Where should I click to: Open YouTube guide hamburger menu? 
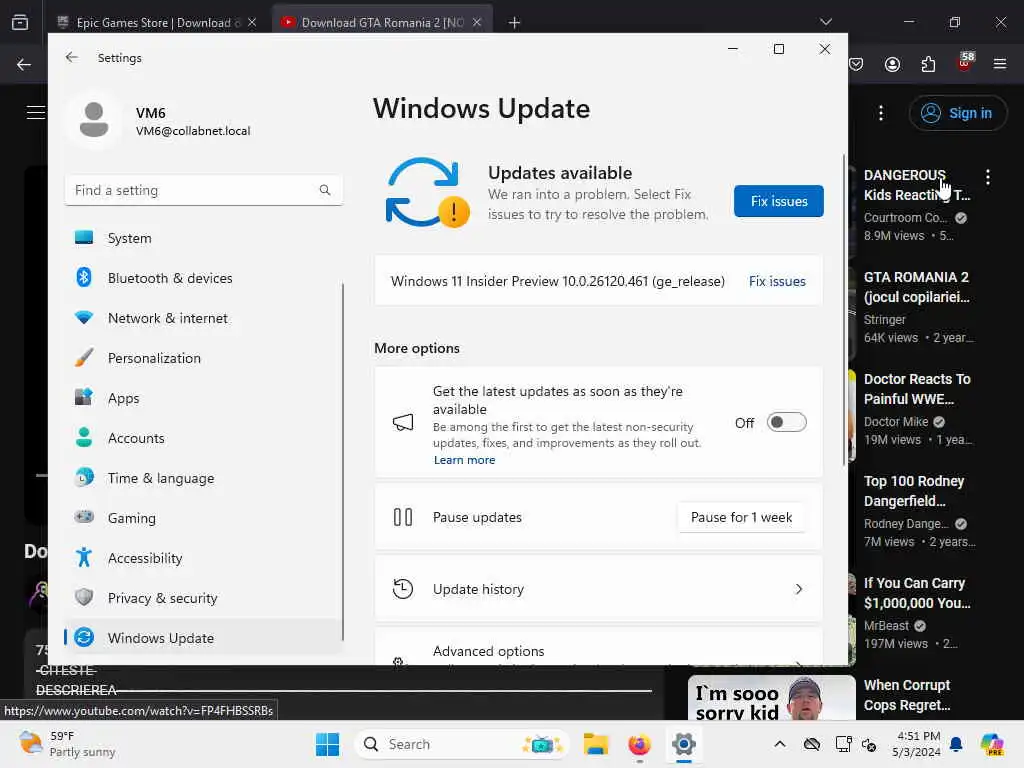[x=35, y=112]
